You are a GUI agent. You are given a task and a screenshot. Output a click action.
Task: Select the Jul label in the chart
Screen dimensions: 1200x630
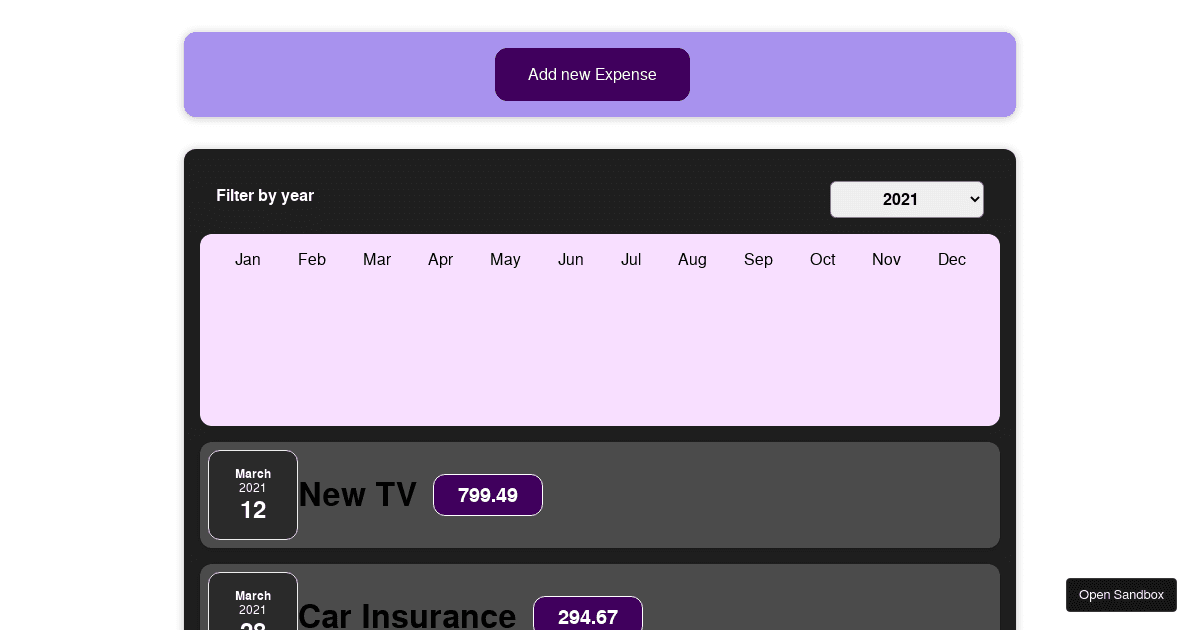pyautogui.click(x=631, y=260)
